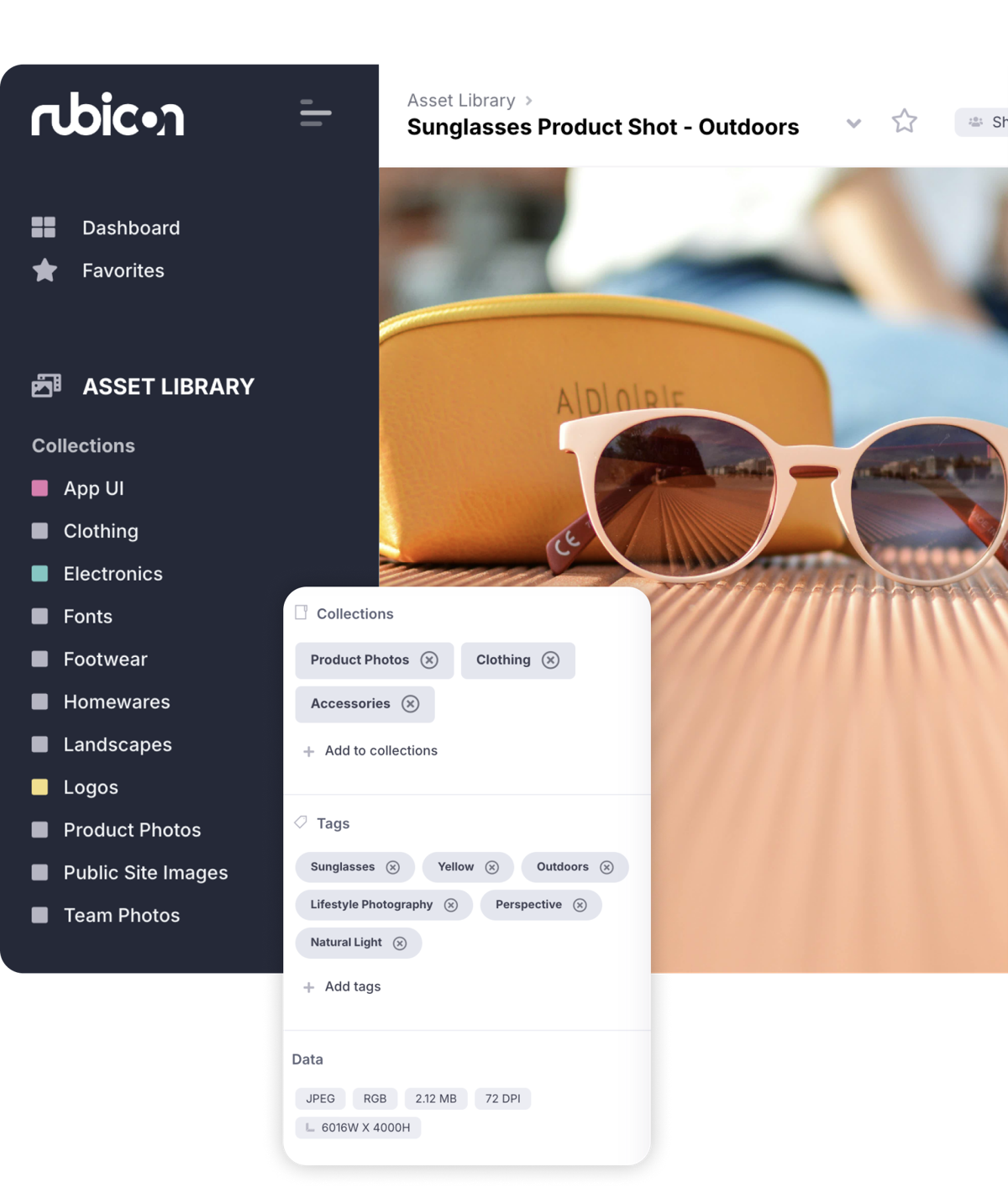Remove the Yellow tag from the asset
This screenshot has width=1008, height=1204.
point(494,867)
